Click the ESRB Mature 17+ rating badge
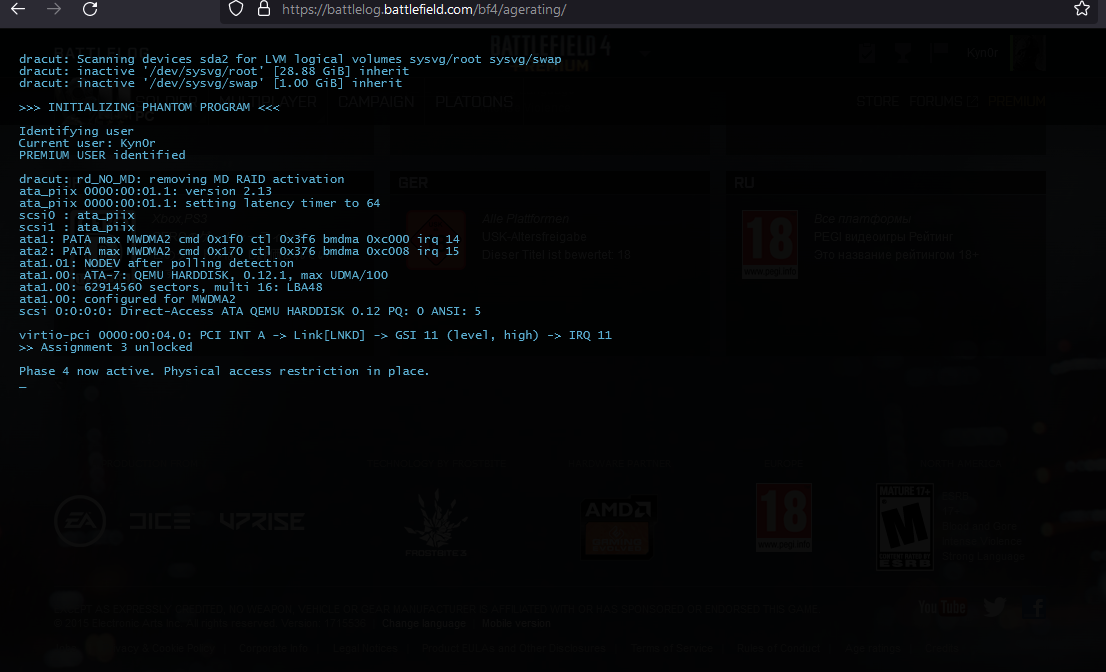The height and width of the screenshot is (672, 1106). tap(905, 527)
